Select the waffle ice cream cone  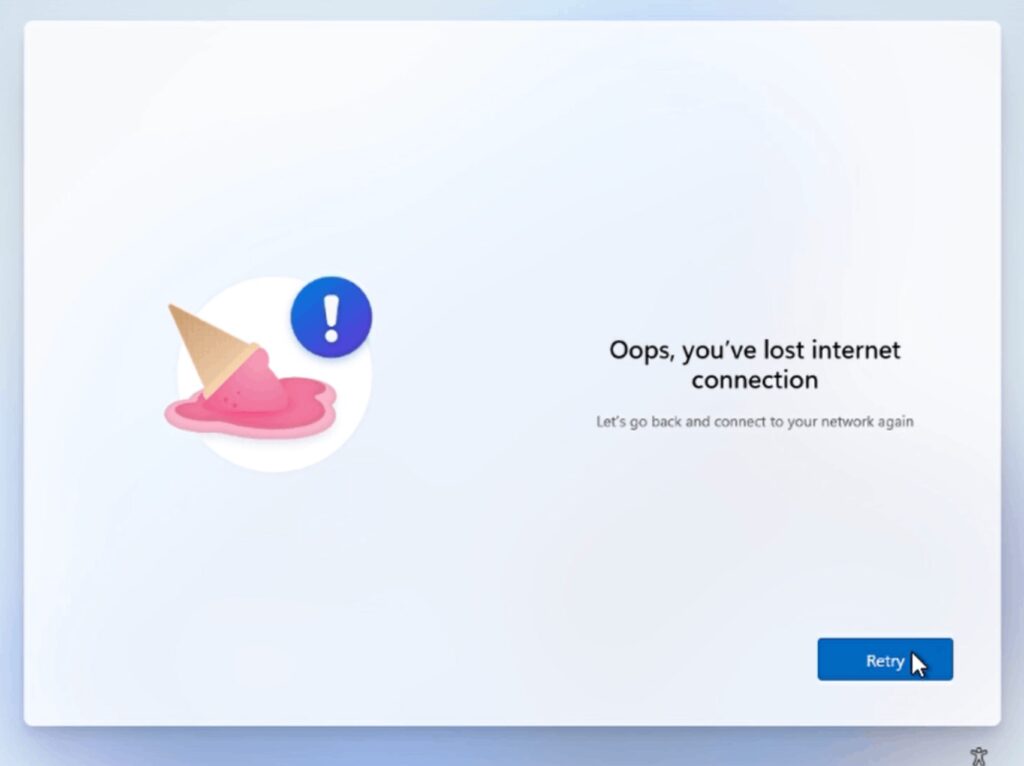[x=208, y=347]
